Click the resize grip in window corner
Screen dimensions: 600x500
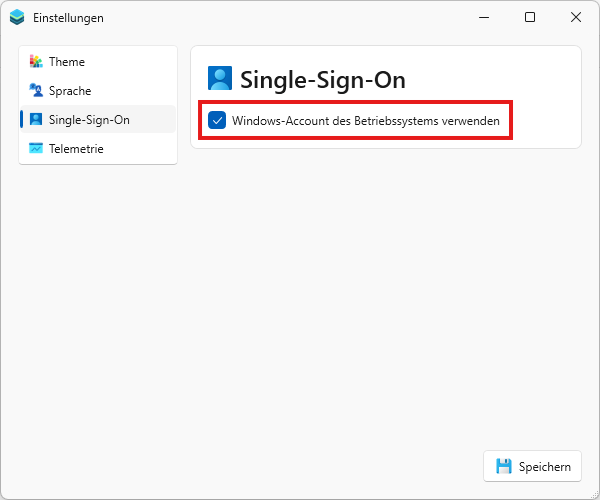[x=594, y=494]
